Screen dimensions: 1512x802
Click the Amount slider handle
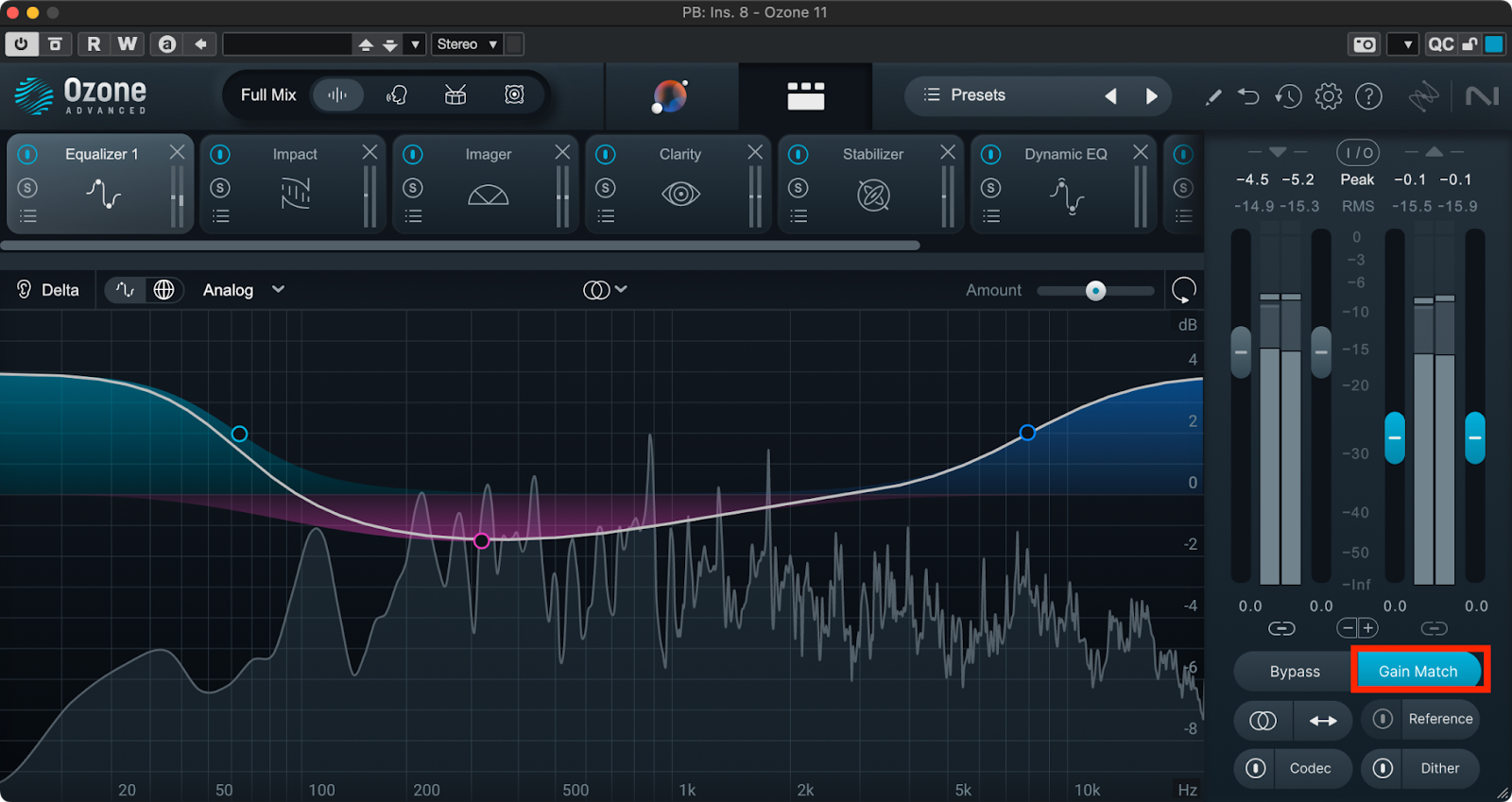pyautogui.click(x=1095, y=291)
